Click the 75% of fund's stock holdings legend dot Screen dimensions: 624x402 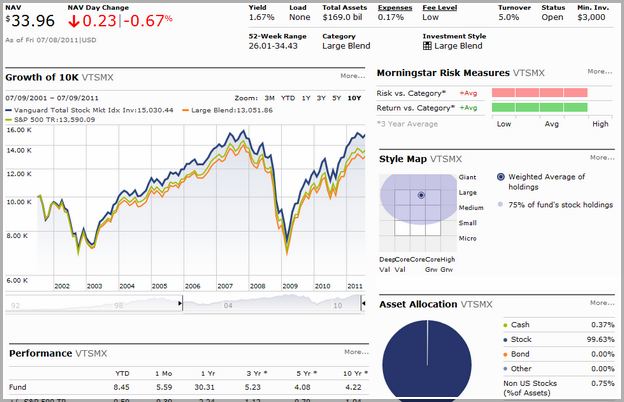(x=500, y=205)
